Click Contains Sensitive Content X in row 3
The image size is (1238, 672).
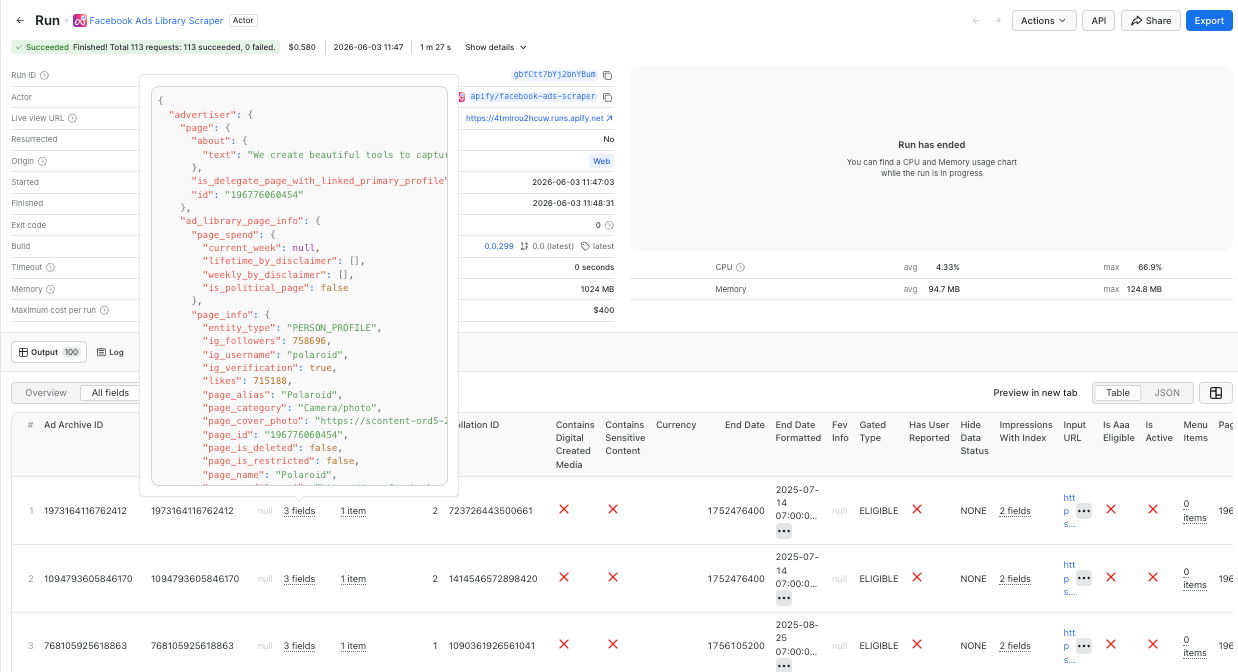click(x=613, y=644)
